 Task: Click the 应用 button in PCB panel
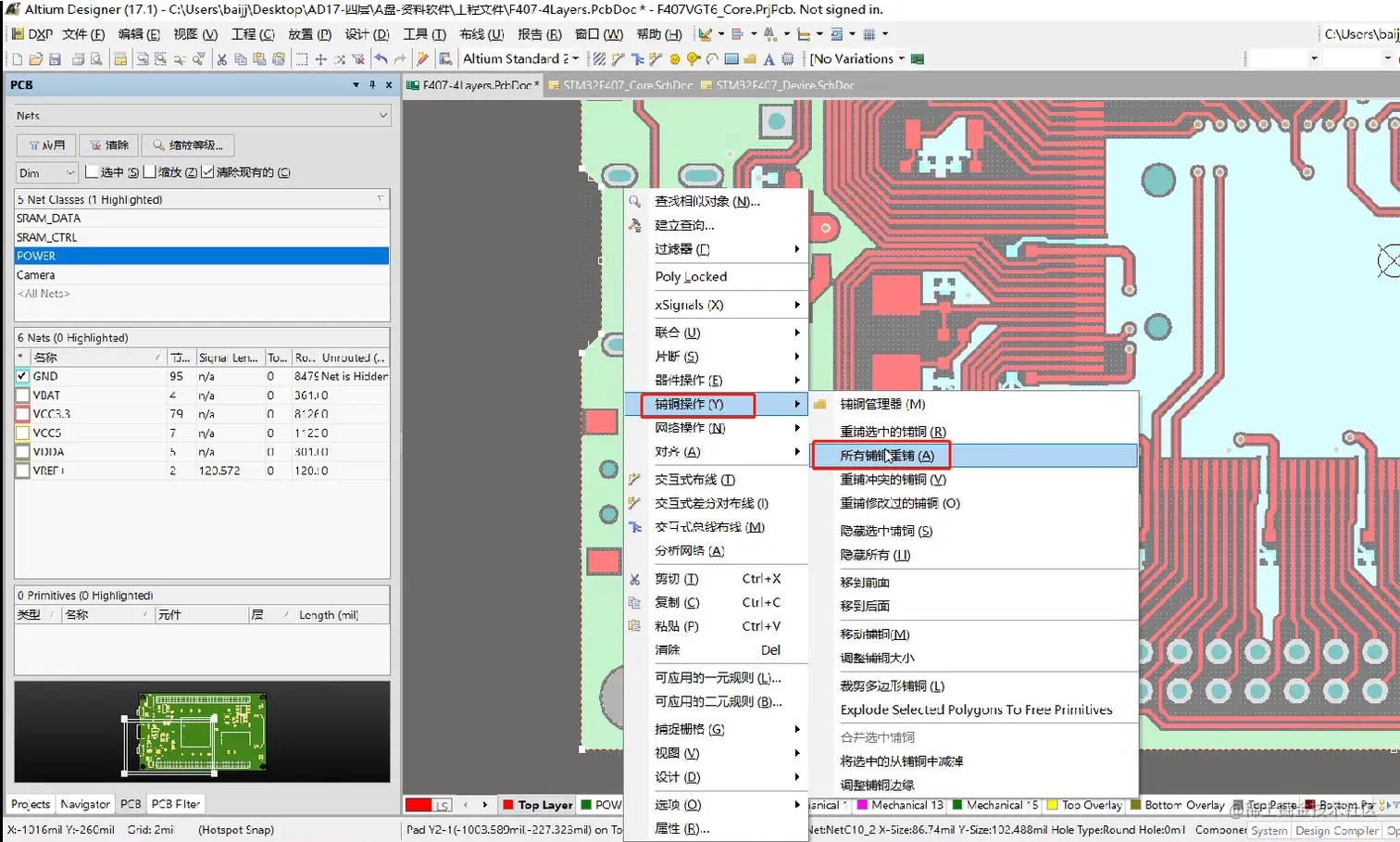[46, 145]
